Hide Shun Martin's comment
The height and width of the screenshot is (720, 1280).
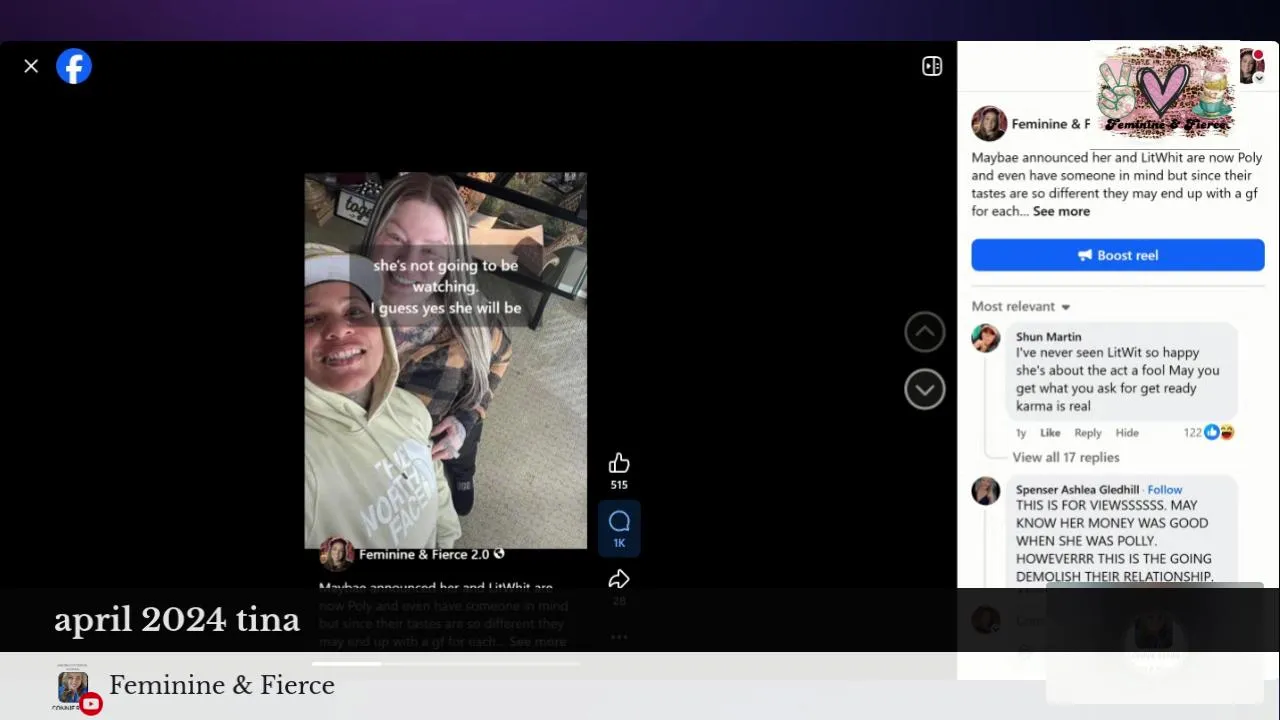point(1127,433)
